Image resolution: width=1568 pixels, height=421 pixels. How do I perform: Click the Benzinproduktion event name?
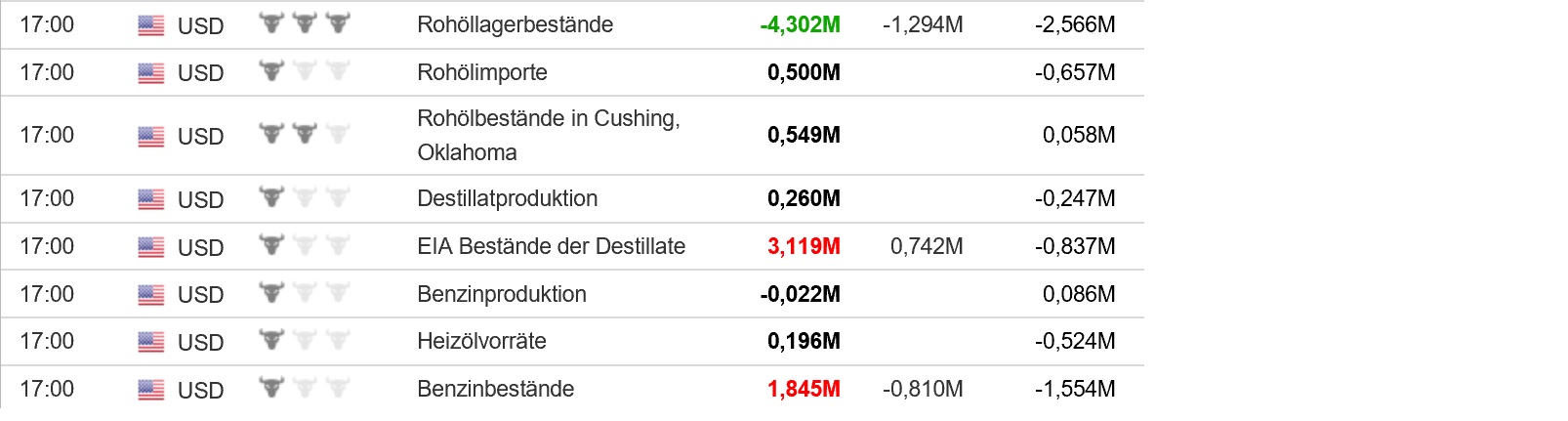click(x=501, y=294)
